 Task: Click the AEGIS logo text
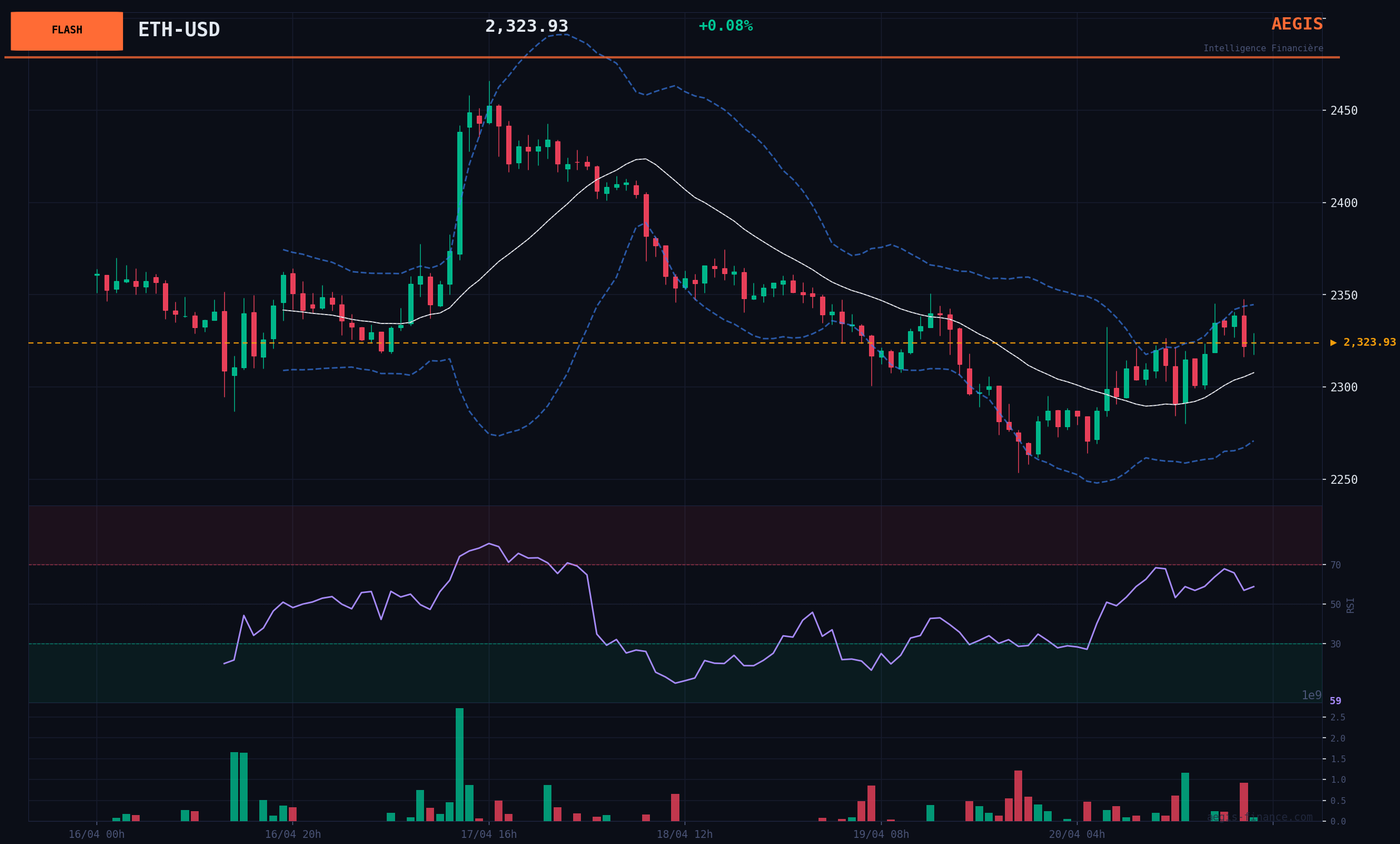1297,24
